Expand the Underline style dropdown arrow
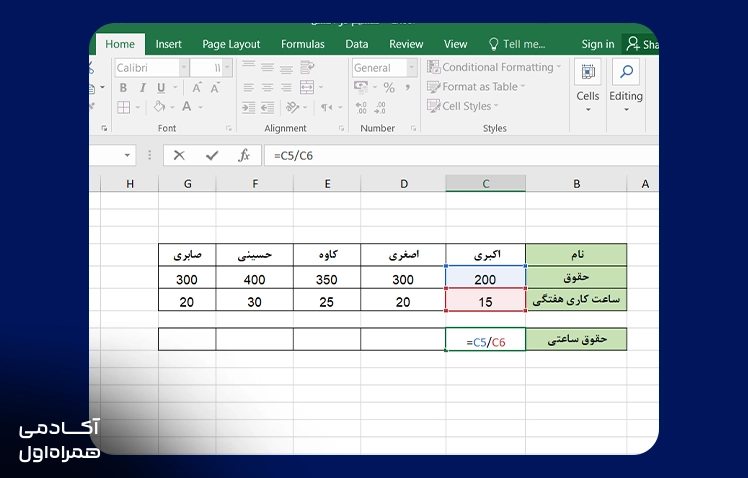This screenshot has height=478, width=748. [x=175, y=88]
